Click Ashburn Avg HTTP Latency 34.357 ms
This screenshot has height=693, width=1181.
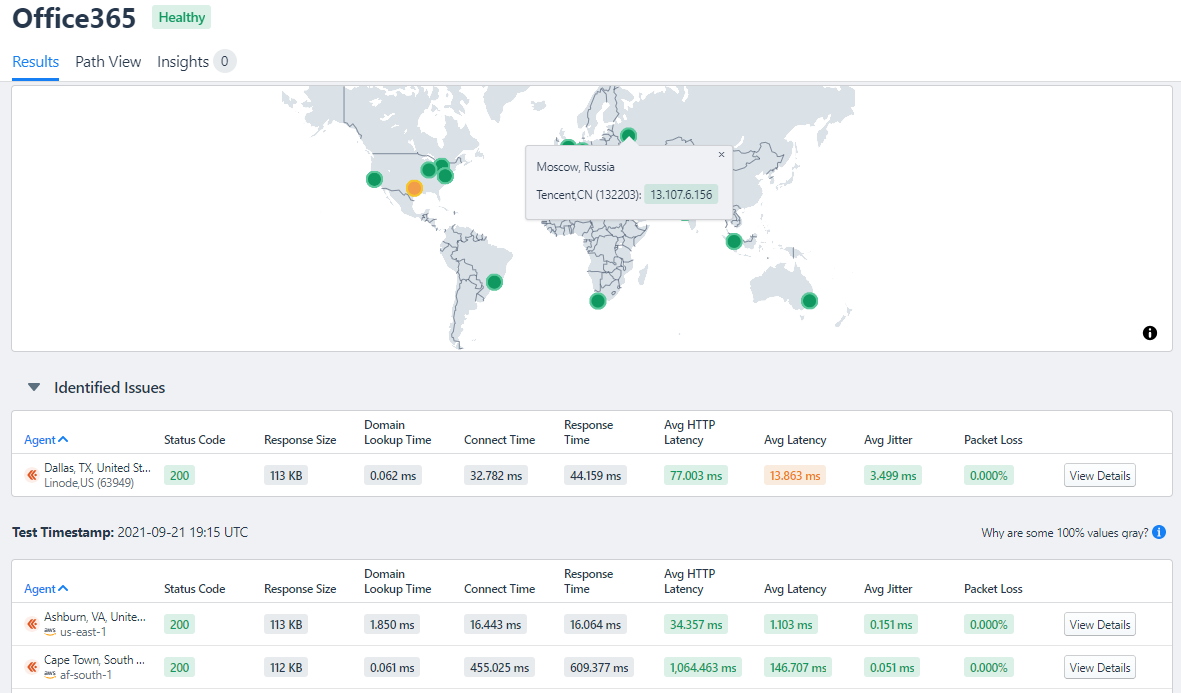click(x=696, y=624)
